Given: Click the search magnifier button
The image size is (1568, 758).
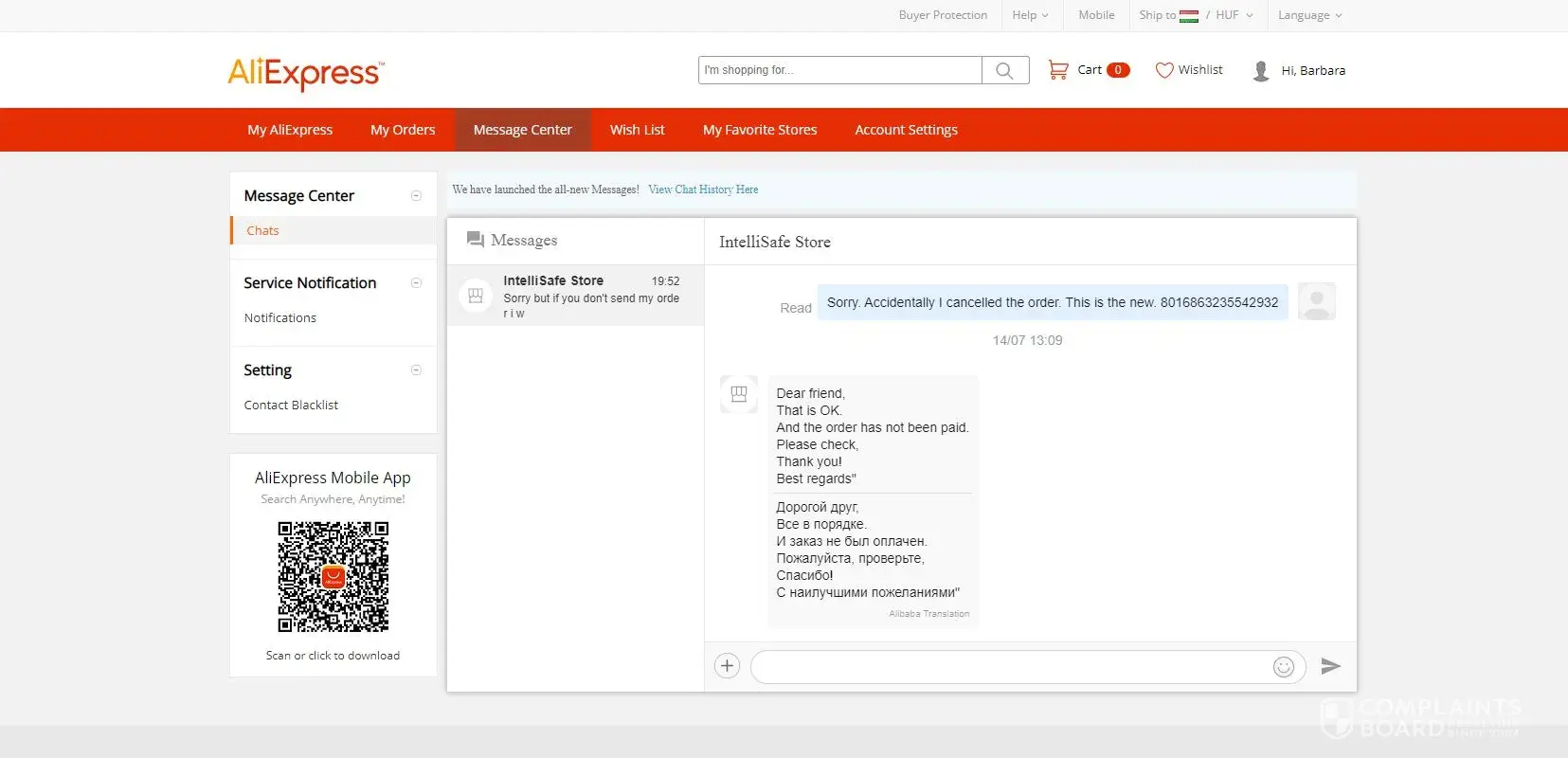Looking at the screenshot, I should tap(1004, 70).
